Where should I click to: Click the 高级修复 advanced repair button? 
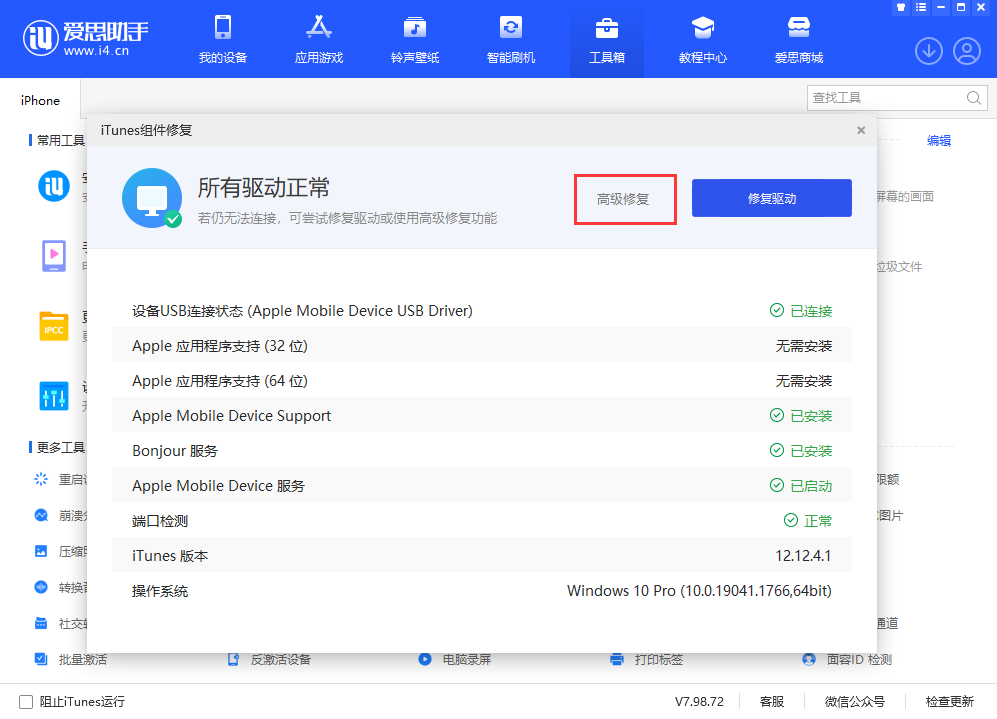coord(625,199)
